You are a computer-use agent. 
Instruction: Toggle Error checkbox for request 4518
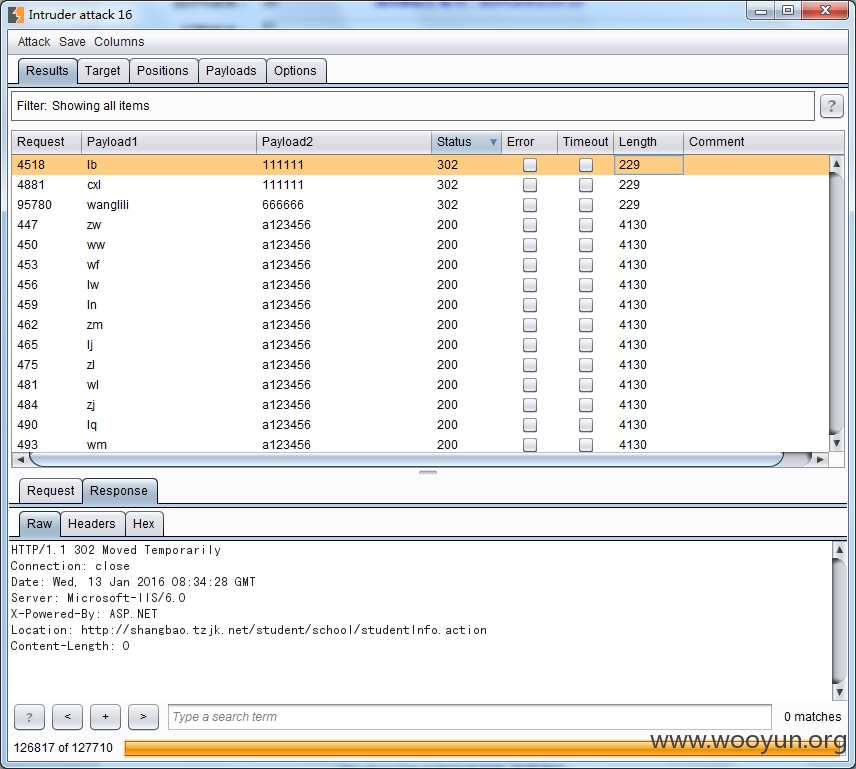click(x=530, y=165)
